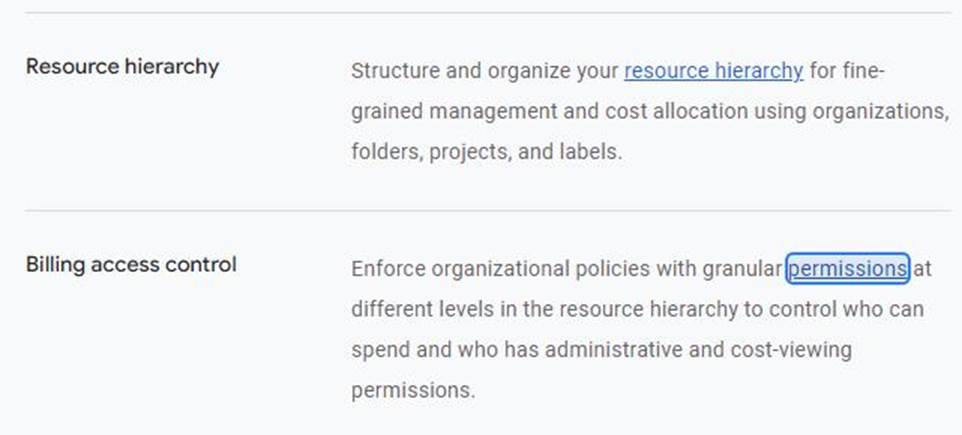Click the words "grained management"

pyautogui.click(x=453, y=112)
